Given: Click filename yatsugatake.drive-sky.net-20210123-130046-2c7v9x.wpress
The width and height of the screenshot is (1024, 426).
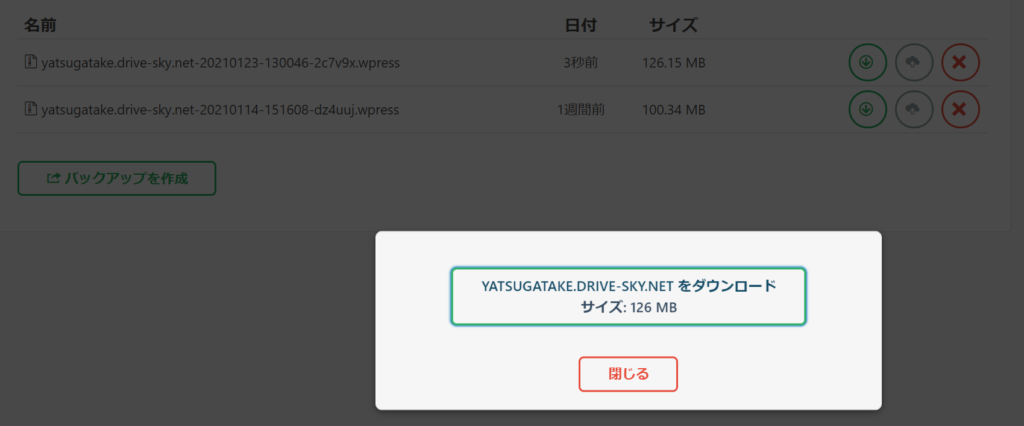Looking at the screenshot, I should pyautogui.click(x=221, y=63).
